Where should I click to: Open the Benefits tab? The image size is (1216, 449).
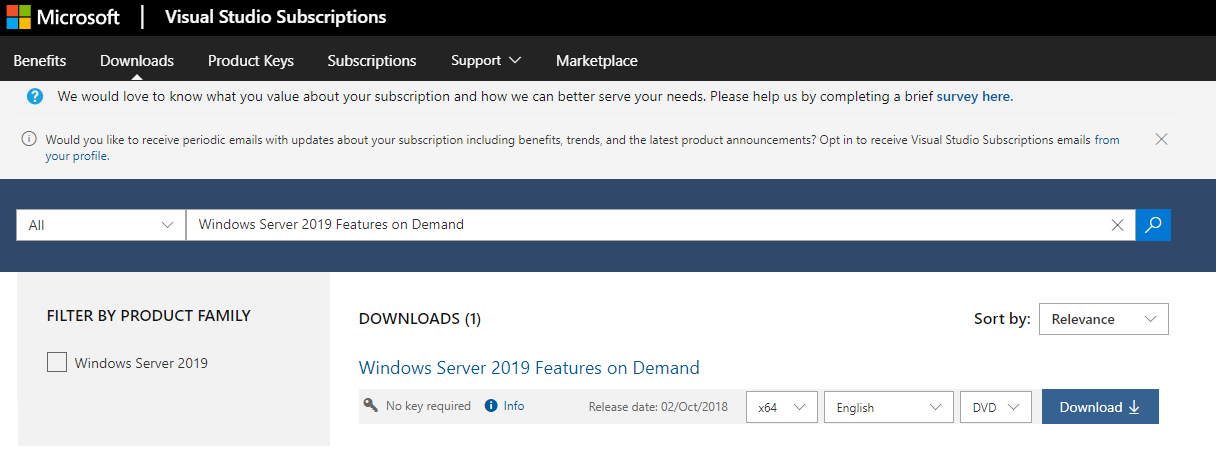[40, 61]
